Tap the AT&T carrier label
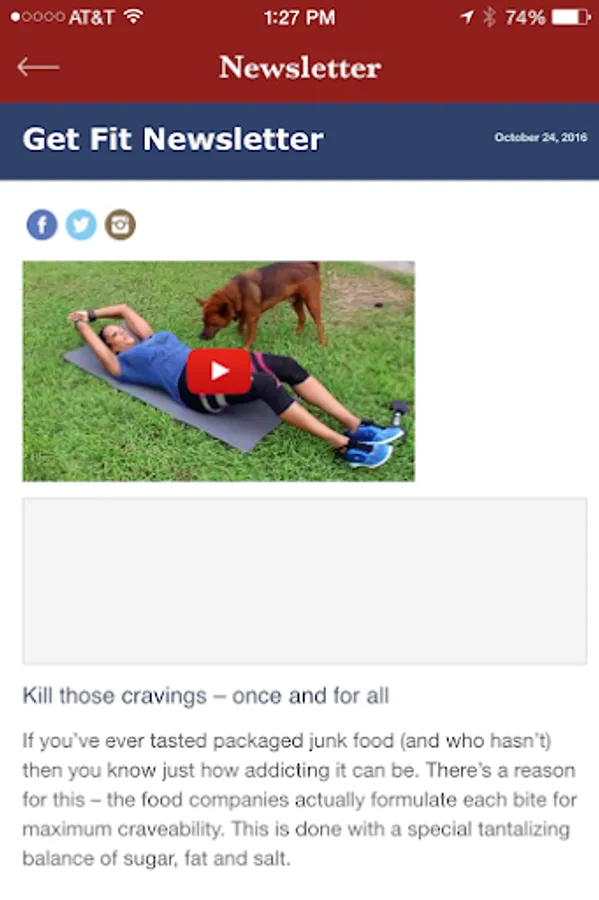 [92, 17]
